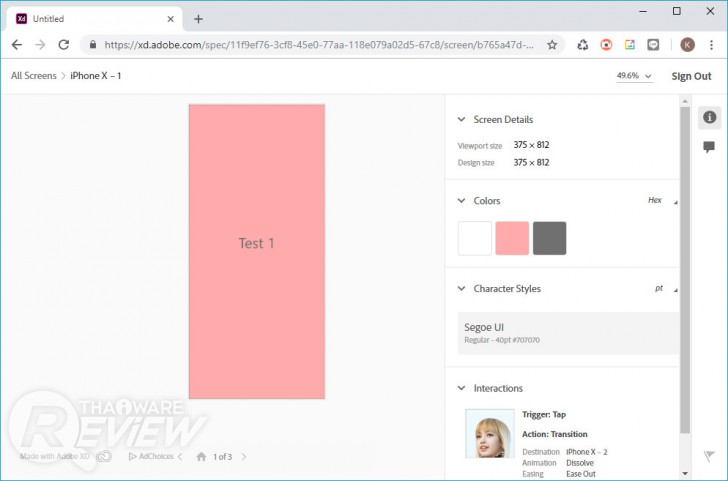Open a new browser tab
Viewport: 728px width, 481px height.
tap(198, 19)
